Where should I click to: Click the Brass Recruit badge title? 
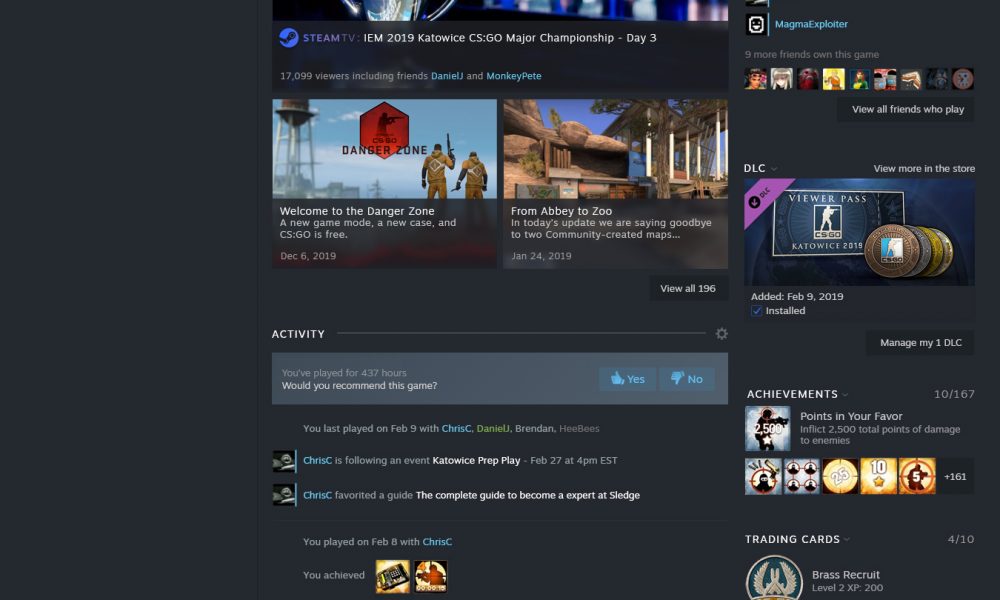click(845, 574)
